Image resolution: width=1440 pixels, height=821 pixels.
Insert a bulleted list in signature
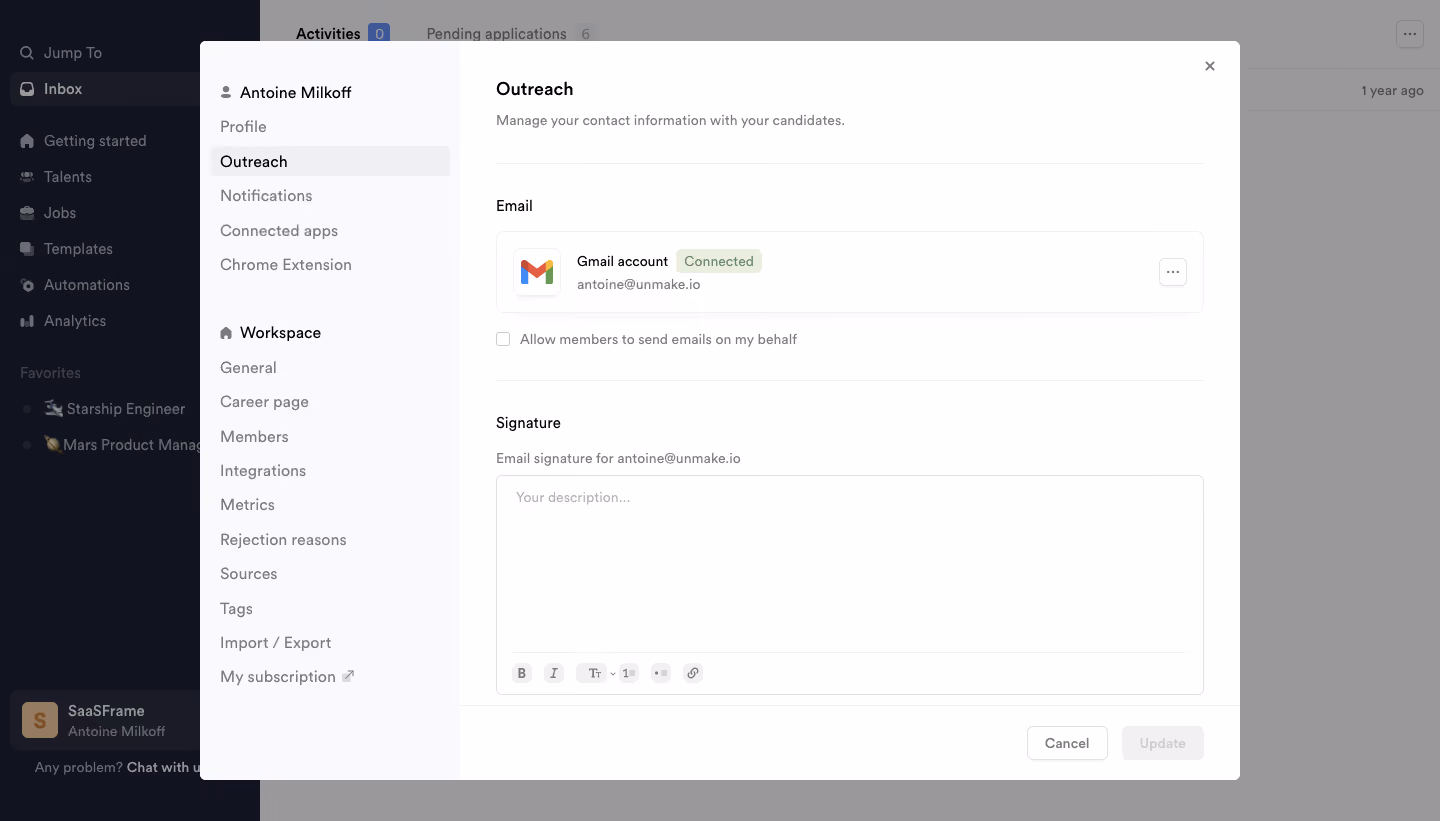coord(660,673)
